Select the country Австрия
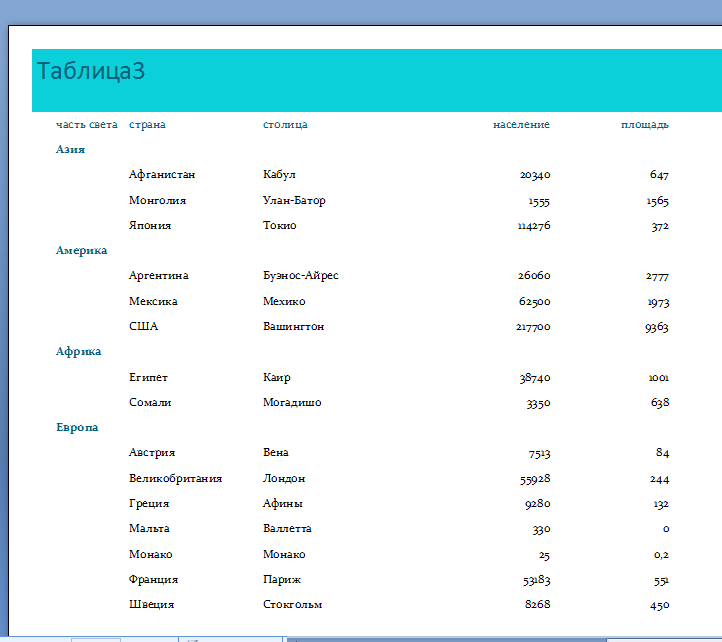The width and height of the screenshot is (722, 642). pyautogui.click(x=152, y=453)
